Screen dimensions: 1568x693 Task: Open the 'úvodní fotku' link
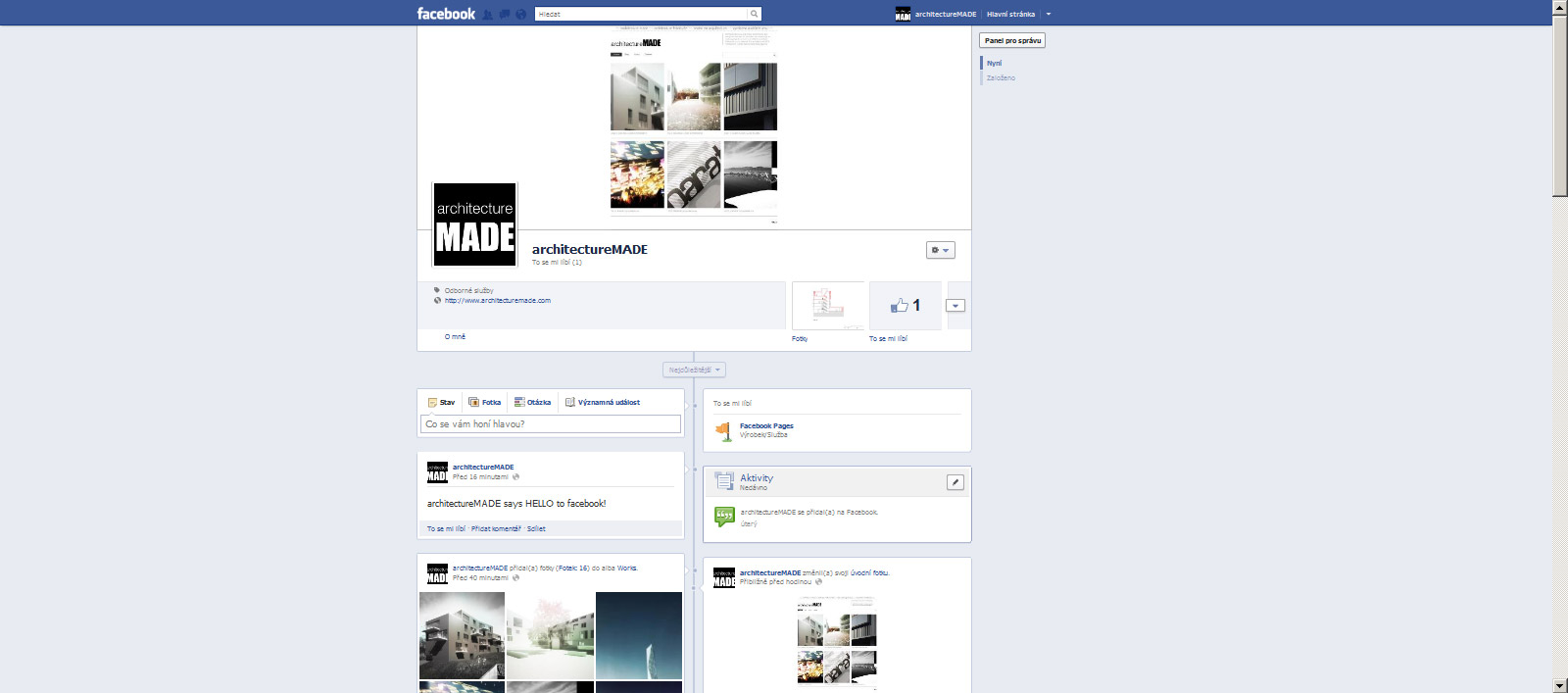[x=869, y=572]
